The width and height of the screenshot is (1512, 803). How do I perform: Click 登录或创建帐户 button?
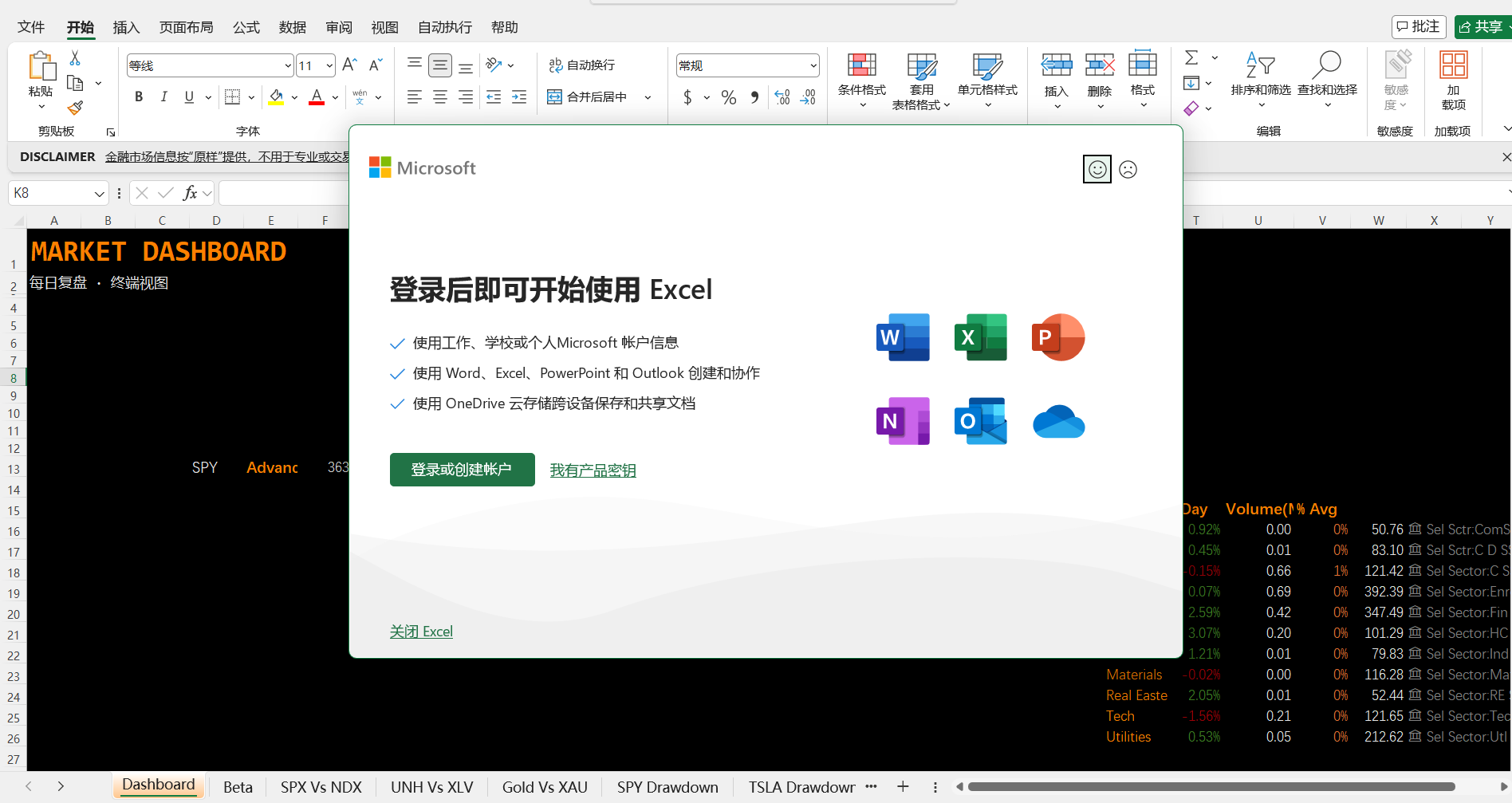tap(462, 470)
